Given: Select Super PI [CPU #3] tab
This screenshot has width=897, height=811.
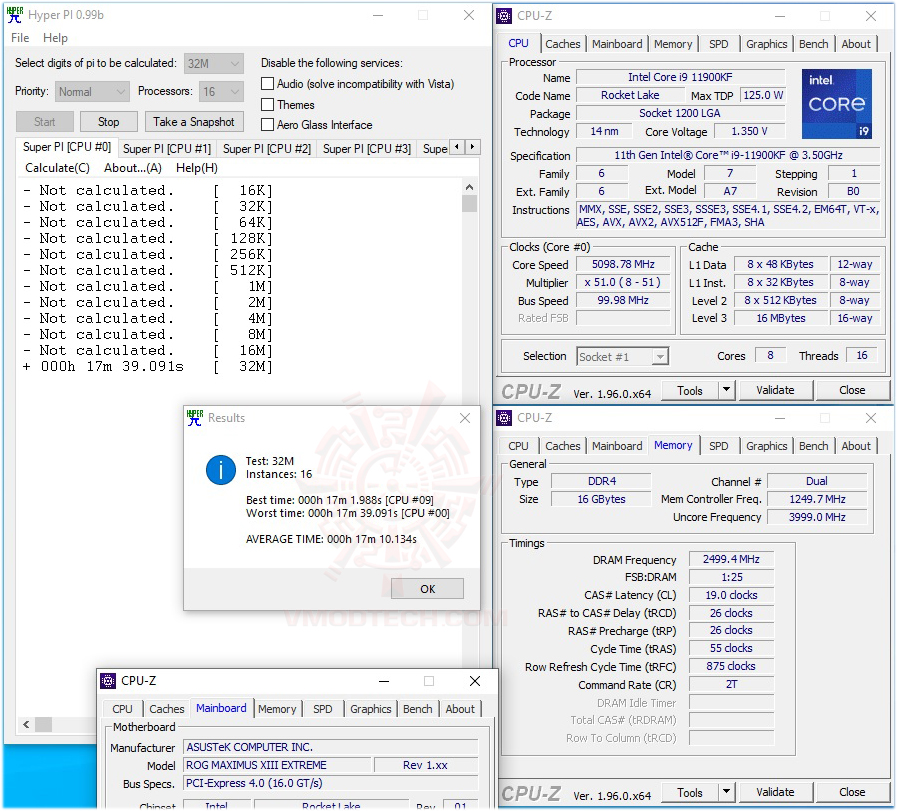Looking at the screenshot, I should point(367,149).
